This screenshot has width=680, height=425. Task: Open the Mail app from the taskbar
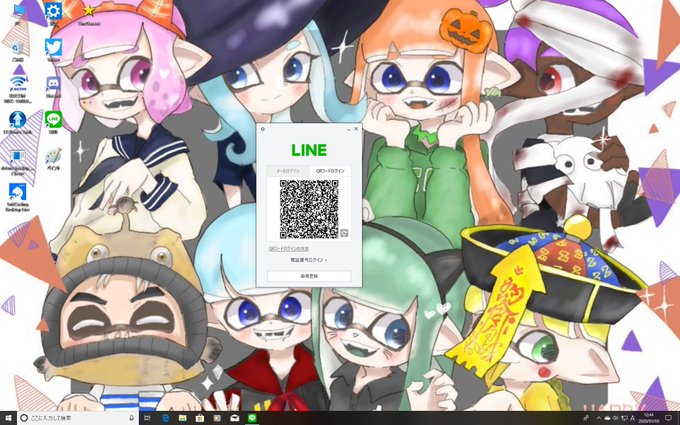pos(235,418)
